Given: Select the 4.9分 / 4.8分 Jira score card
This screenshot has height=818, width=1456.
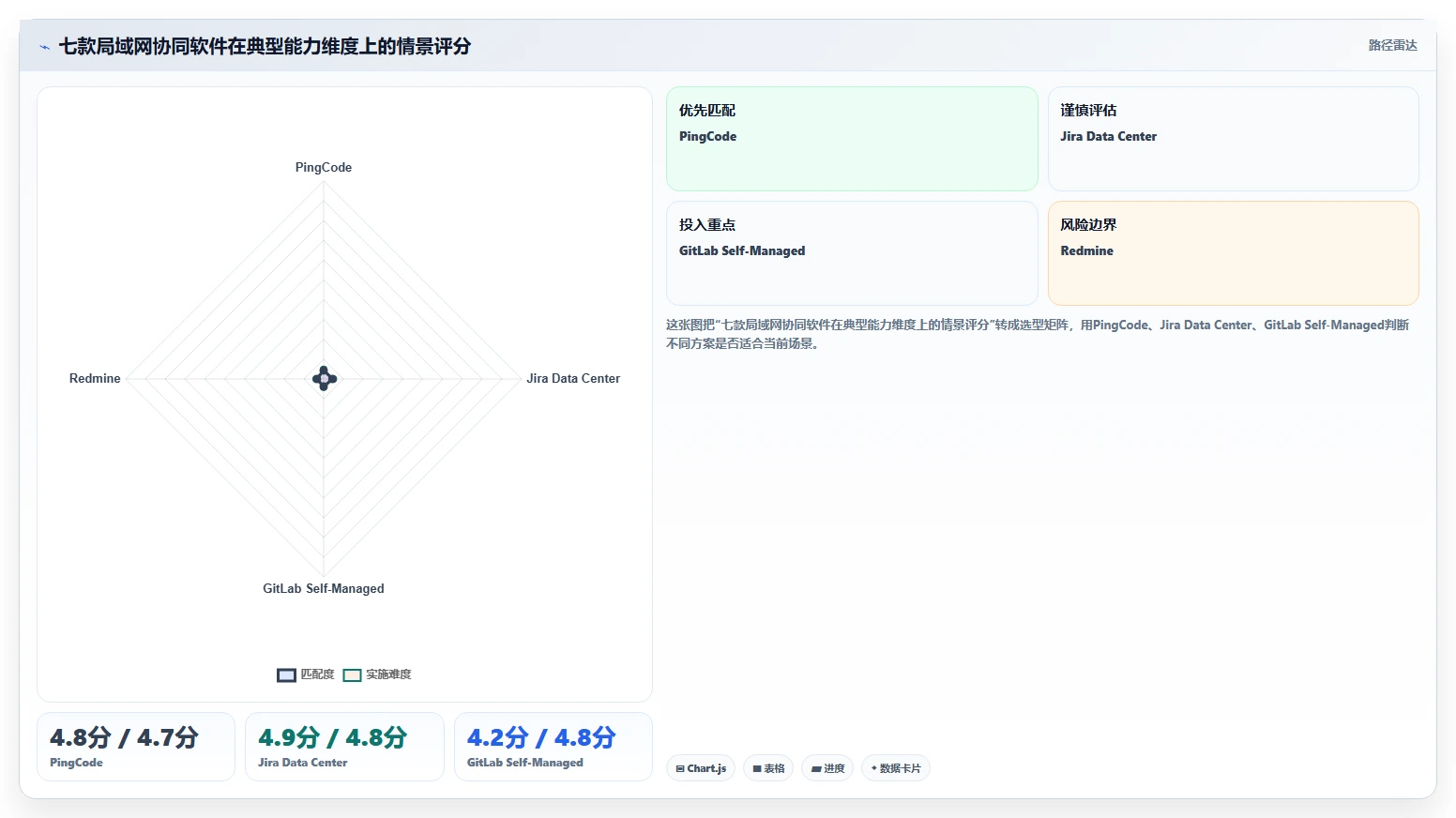Looking at the screenshot, I should (x=344, y=747).
